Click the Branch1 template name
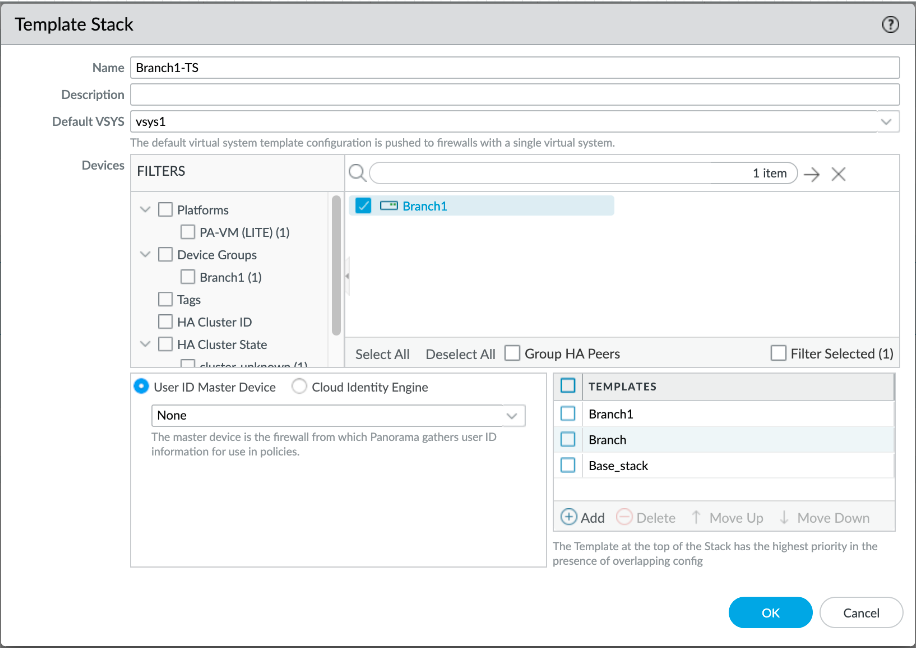The width and height of the screenshot is (916, 648). coord(610,414)
